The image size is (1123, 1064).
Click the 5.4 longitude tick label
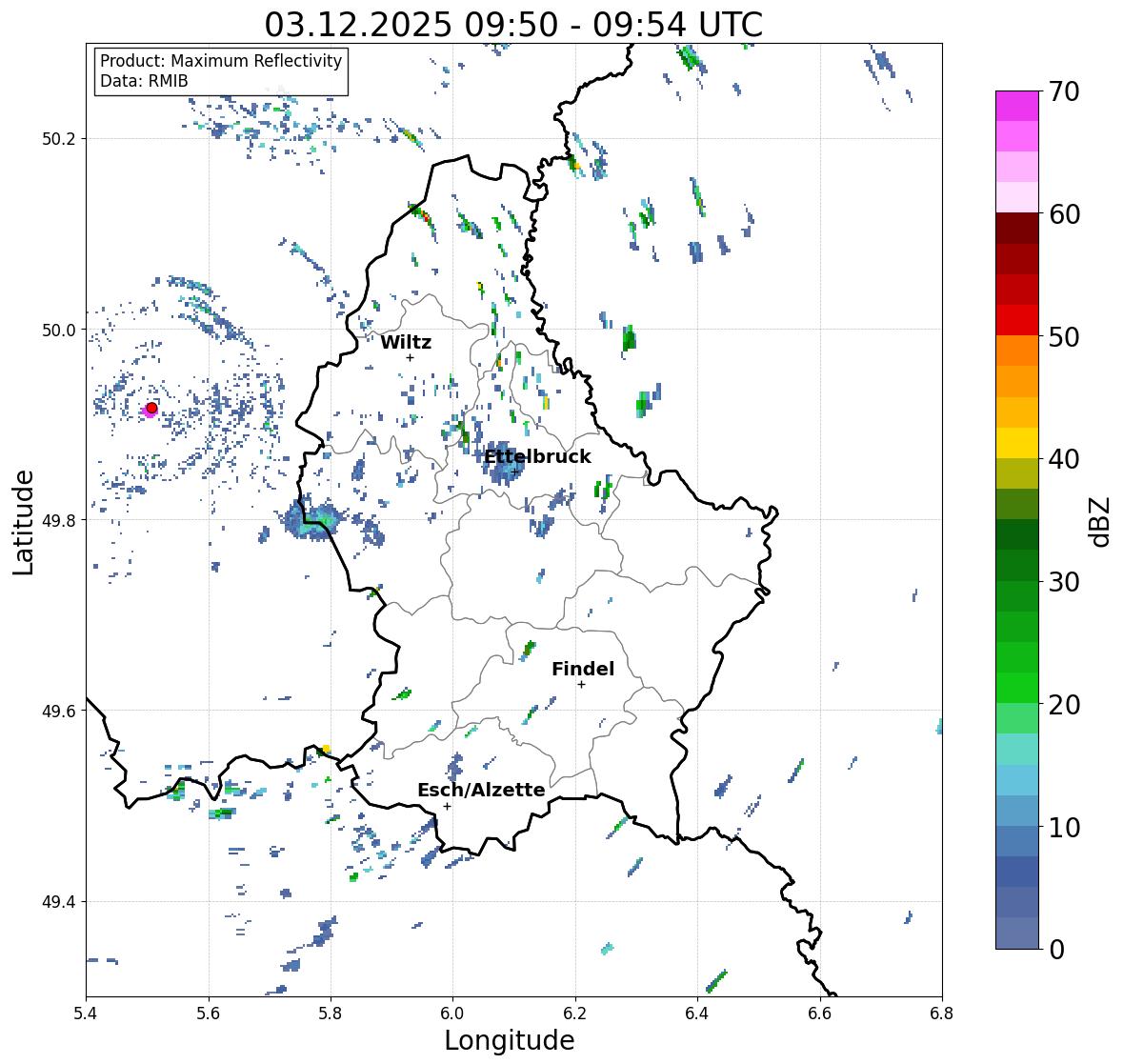coord(86,1014)
